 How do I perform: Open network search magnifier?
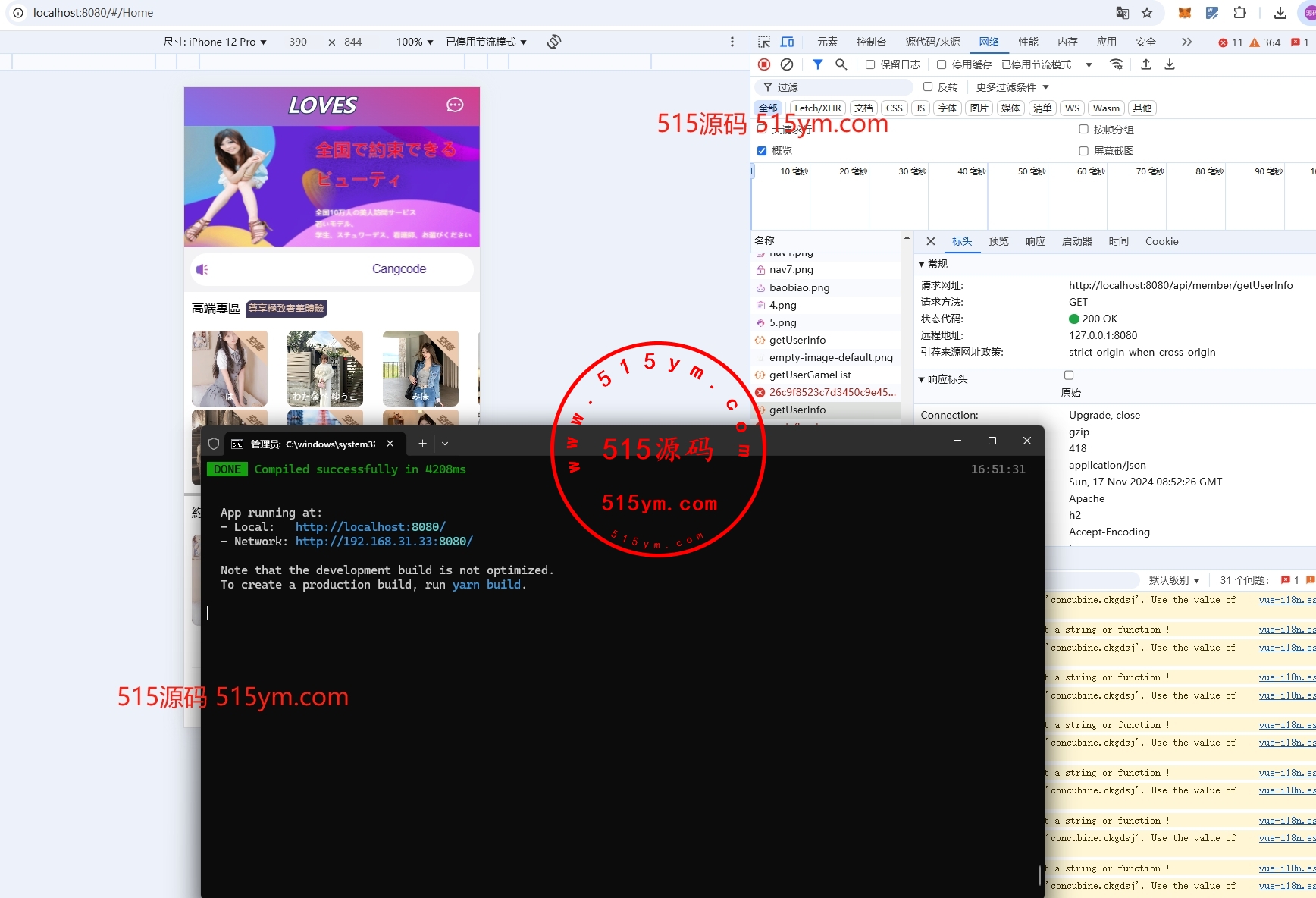841,64
